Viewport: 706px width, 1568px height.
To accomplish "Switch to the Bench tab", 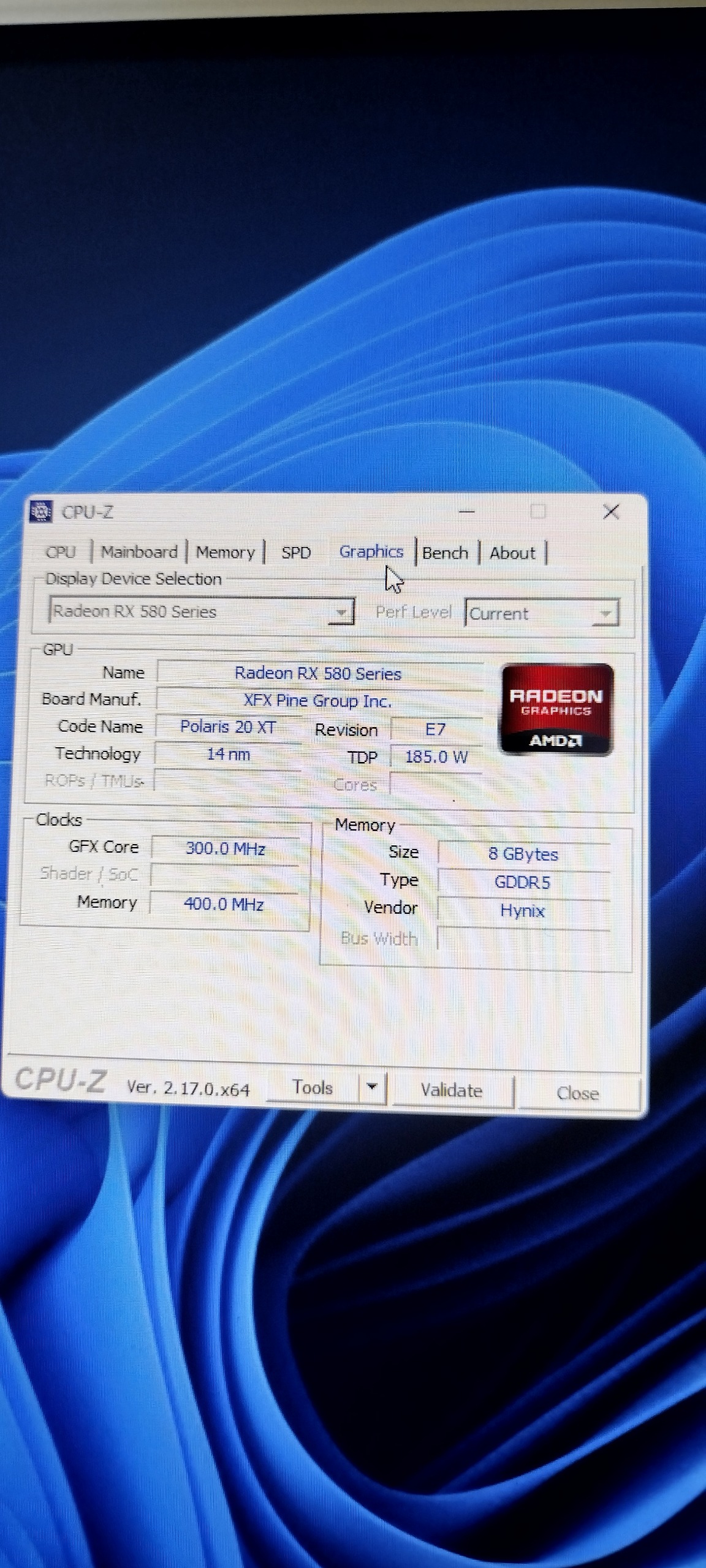I will pyautogui.click(x=446, y=553).
